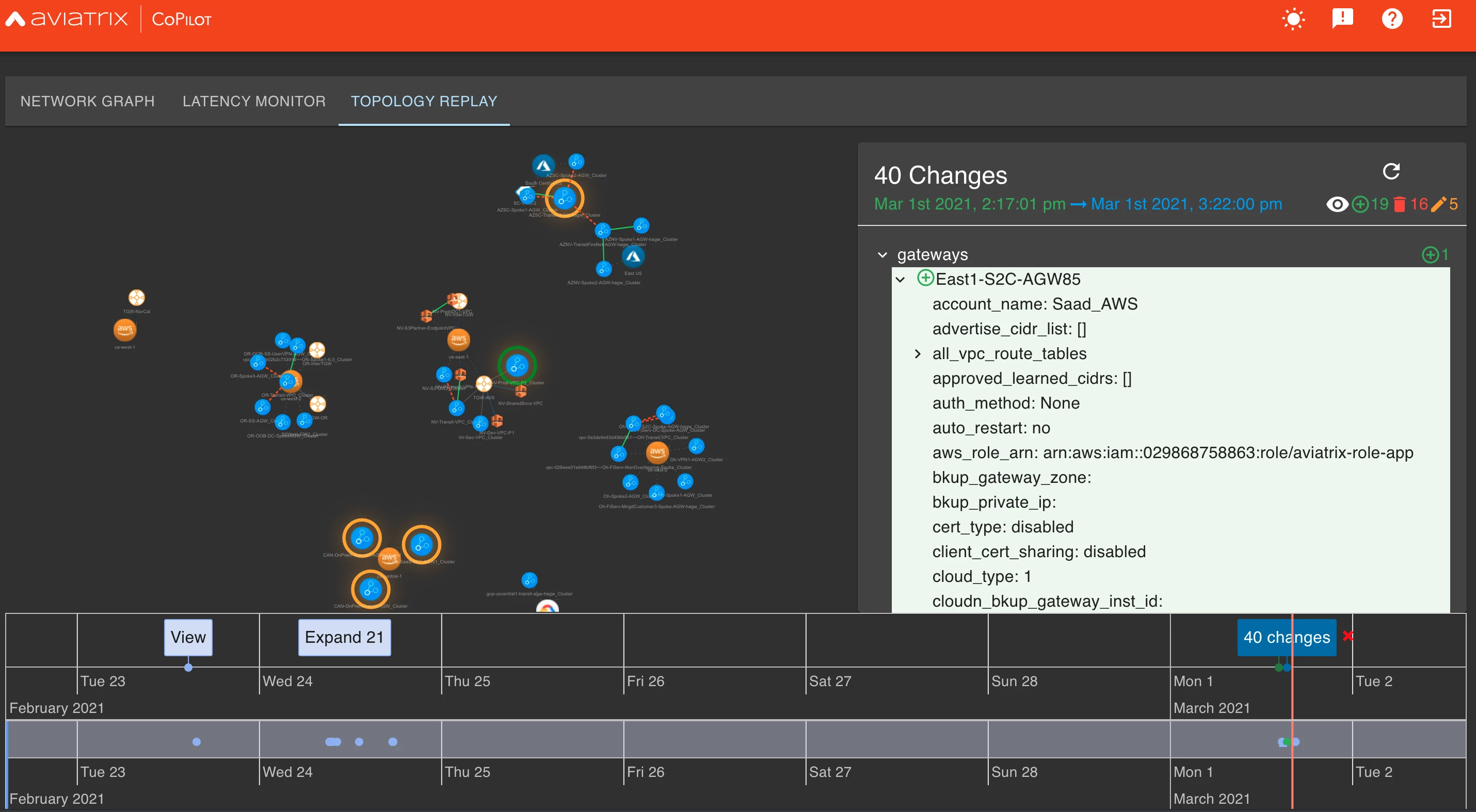This screenshot has width=1476, height=812.
Task: Click the 40 changes timeline button
Action: [1287, 637]
